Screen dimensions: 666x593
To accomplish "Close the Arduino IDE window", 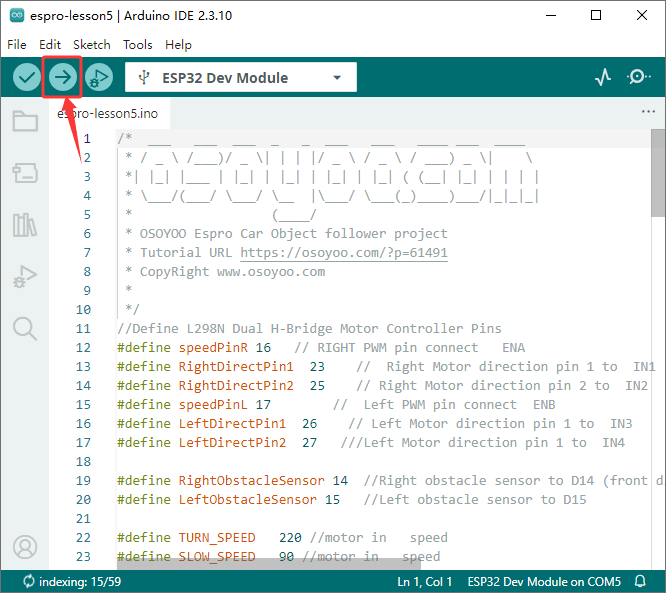I will click(642, 15).
